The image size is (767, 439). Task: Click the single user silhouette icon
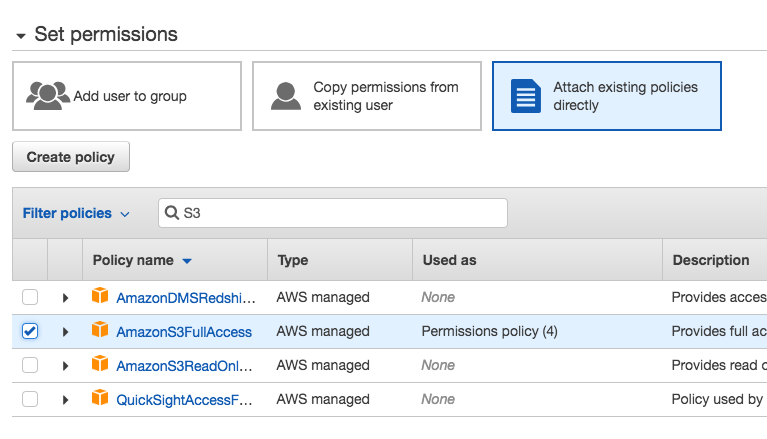pos(286,96)
